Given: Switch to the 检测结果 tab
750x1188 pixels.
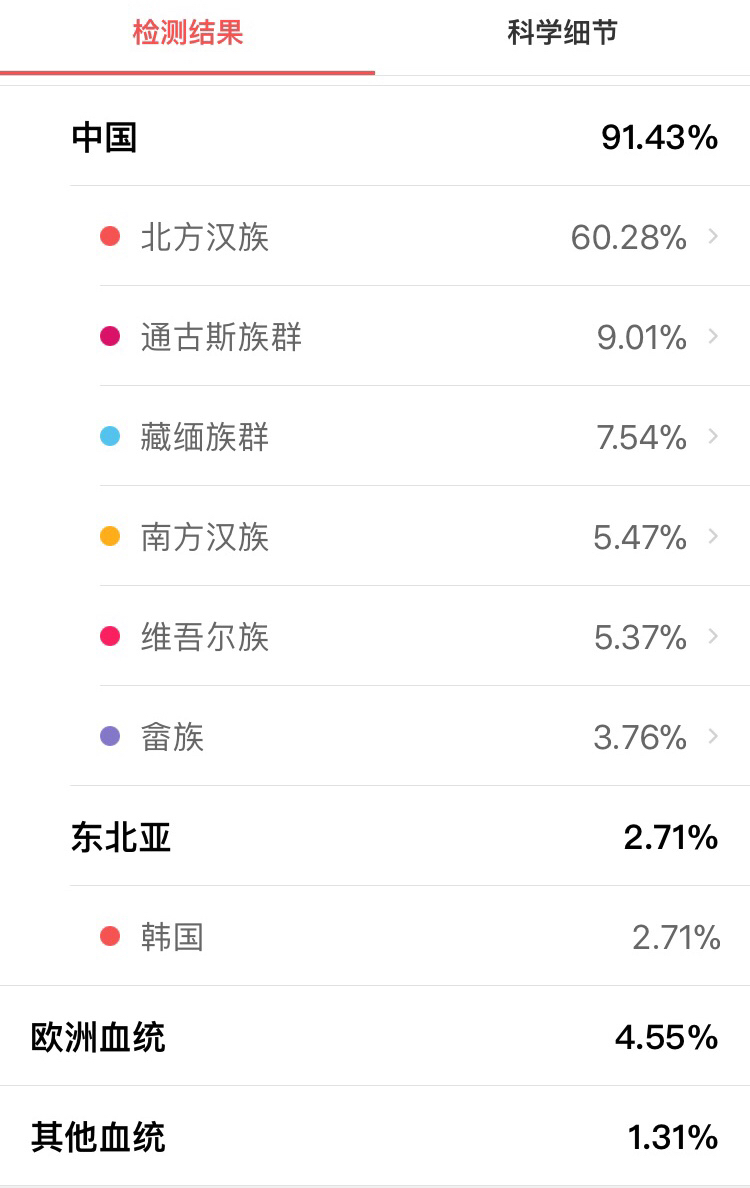Looking at the screenshot, I should tap(188, 33).
